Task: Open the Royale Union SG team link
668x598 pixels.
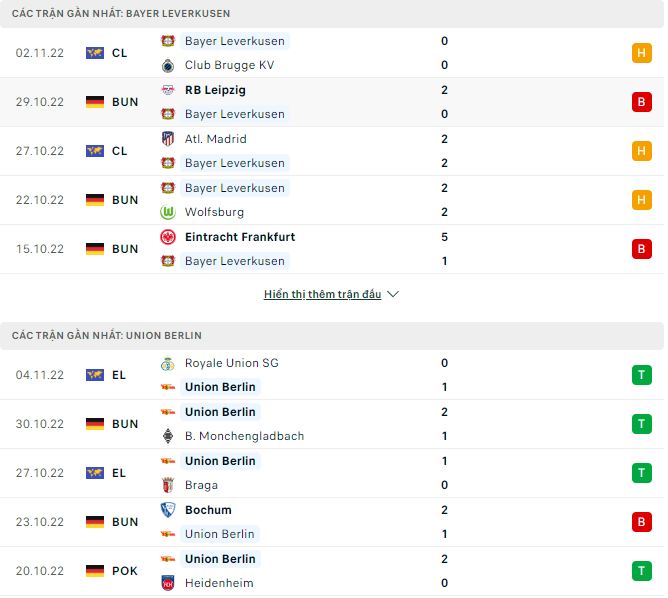Action: 232,363
